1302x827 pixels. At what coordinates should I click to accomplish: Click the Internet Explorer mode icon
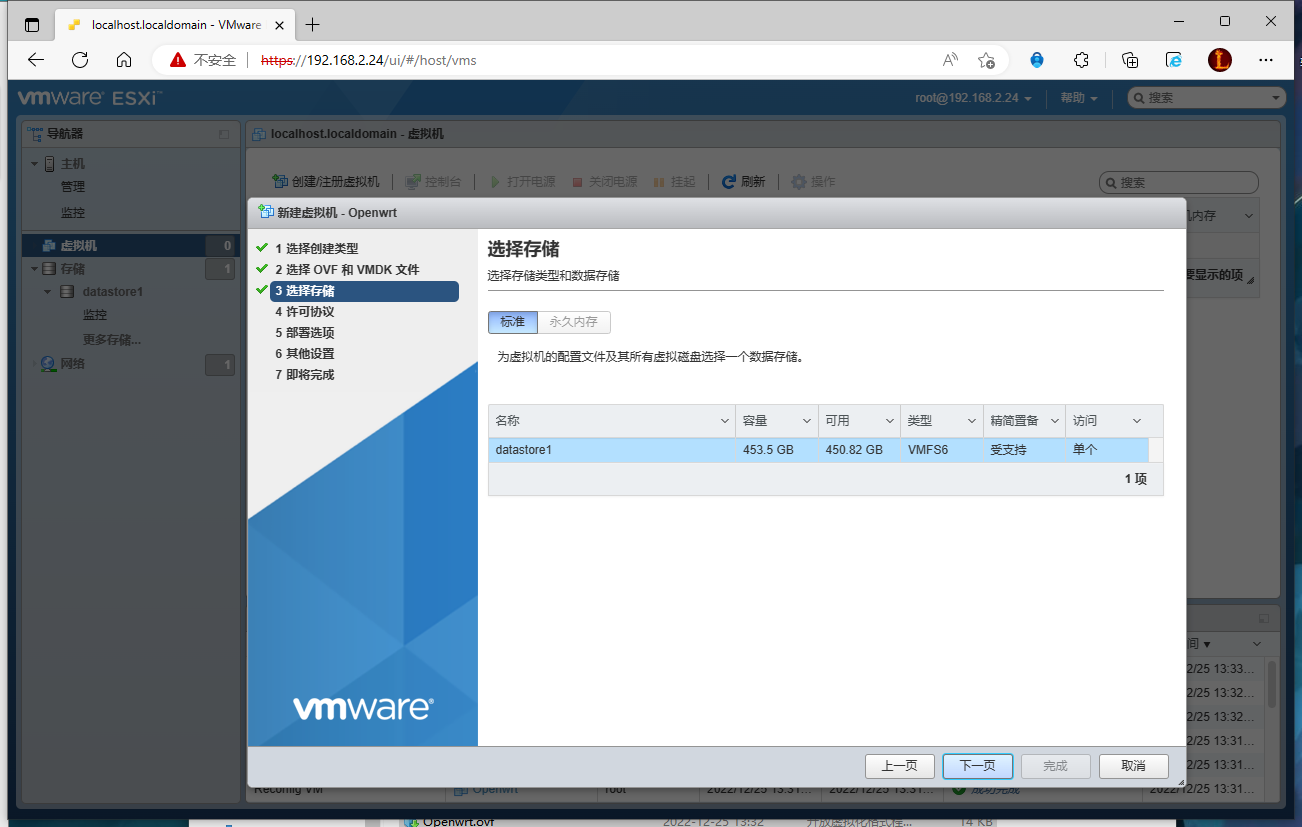click(x=1175, y=60)
